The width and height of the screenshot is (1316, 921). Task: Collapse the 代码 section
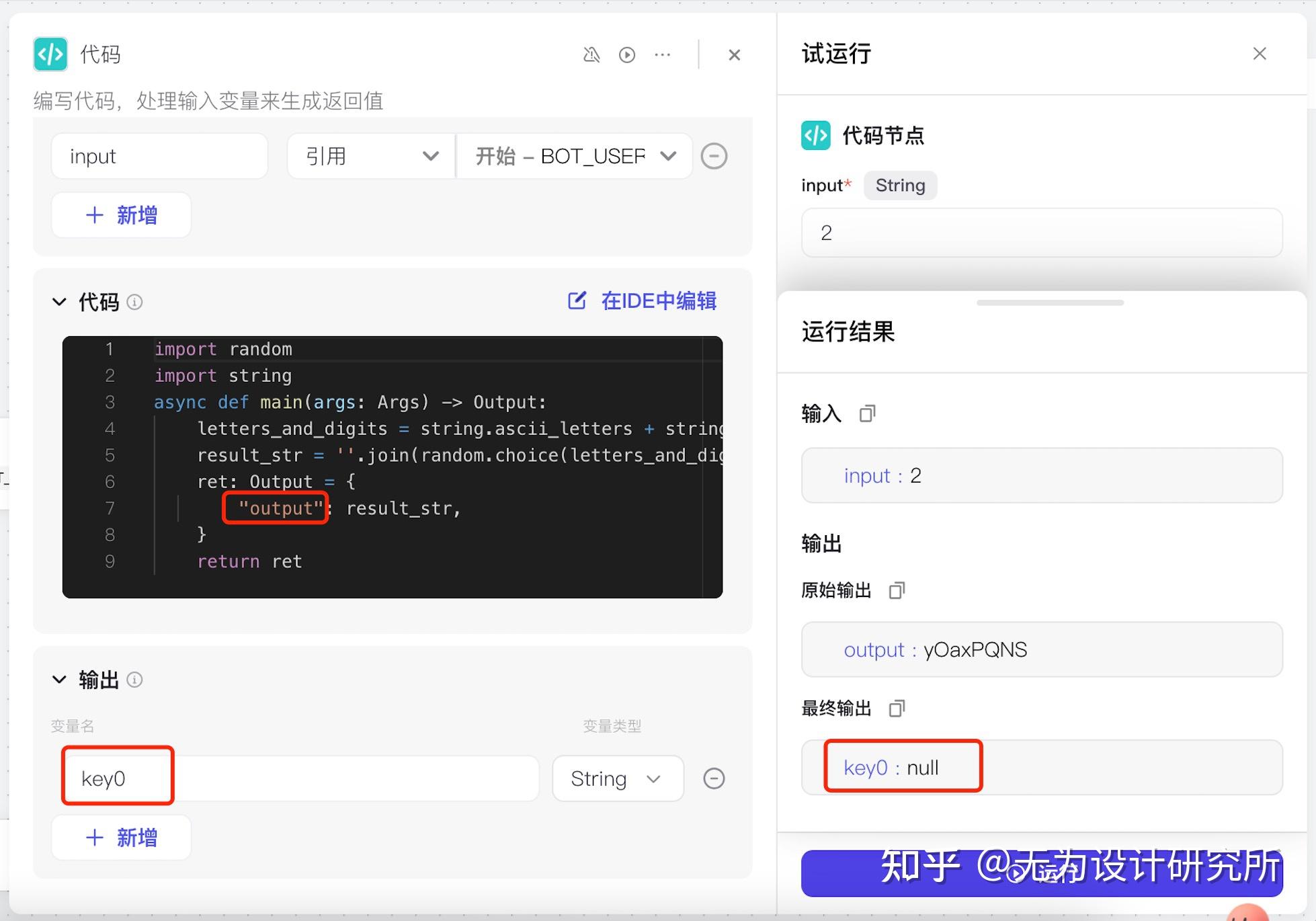(x=59, y=302)
